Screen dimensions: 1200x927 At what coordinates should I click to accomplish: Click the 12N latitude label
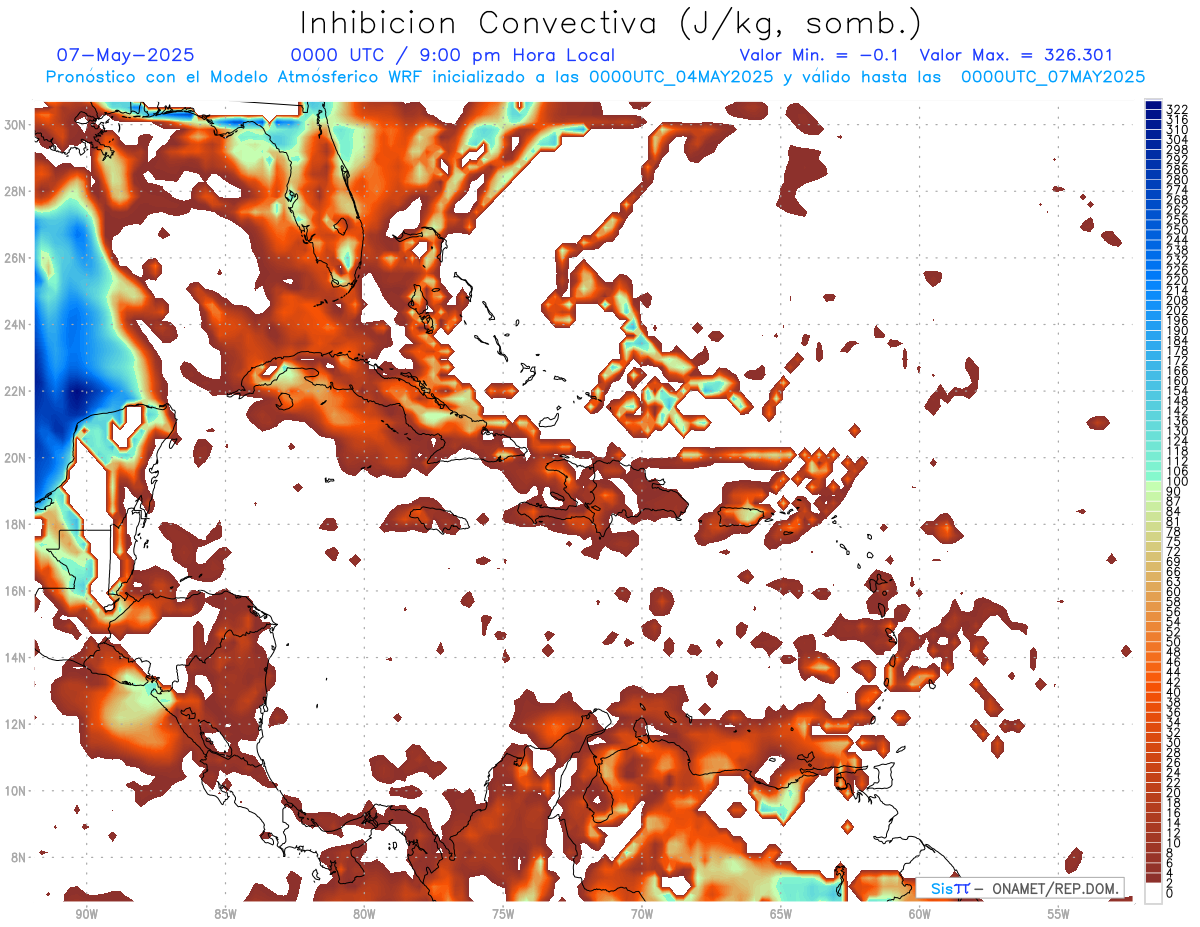(16, 724)
